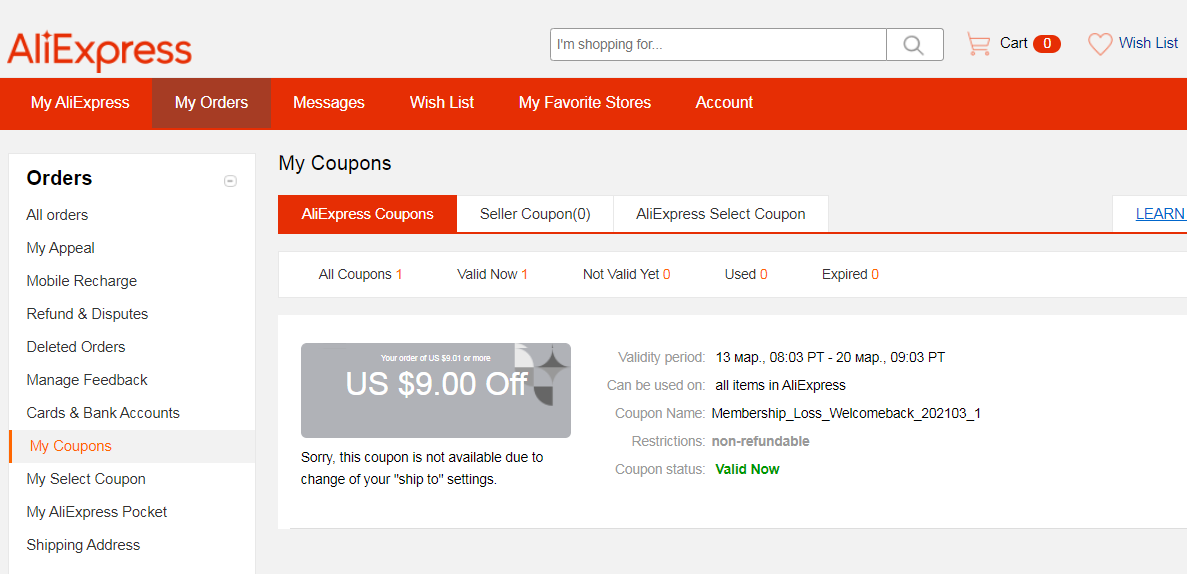Filter by Not Valid Yet coupons

click(627, 274)
